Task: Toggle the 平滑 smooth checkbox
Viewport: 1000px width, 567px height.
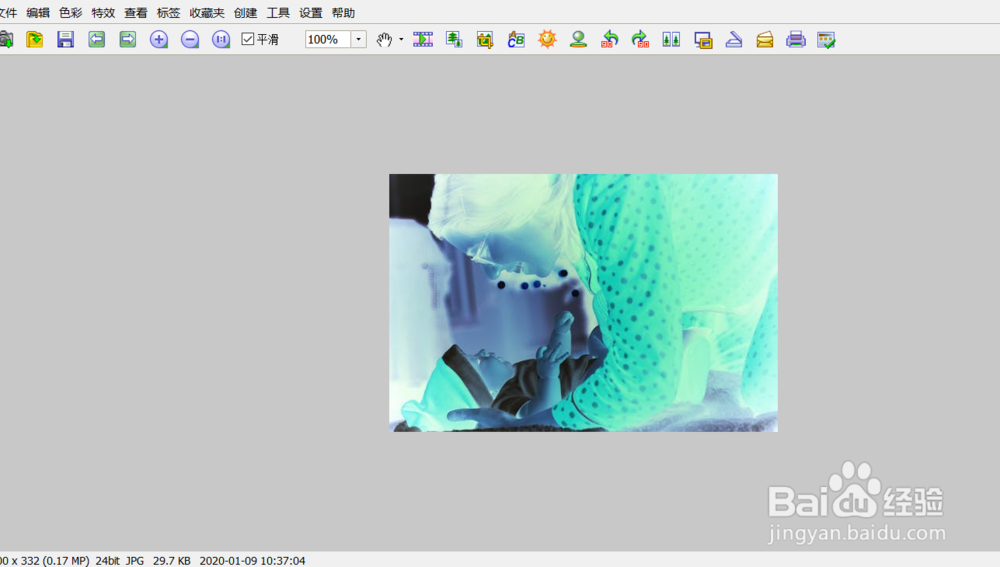Action: coord(247,39)
